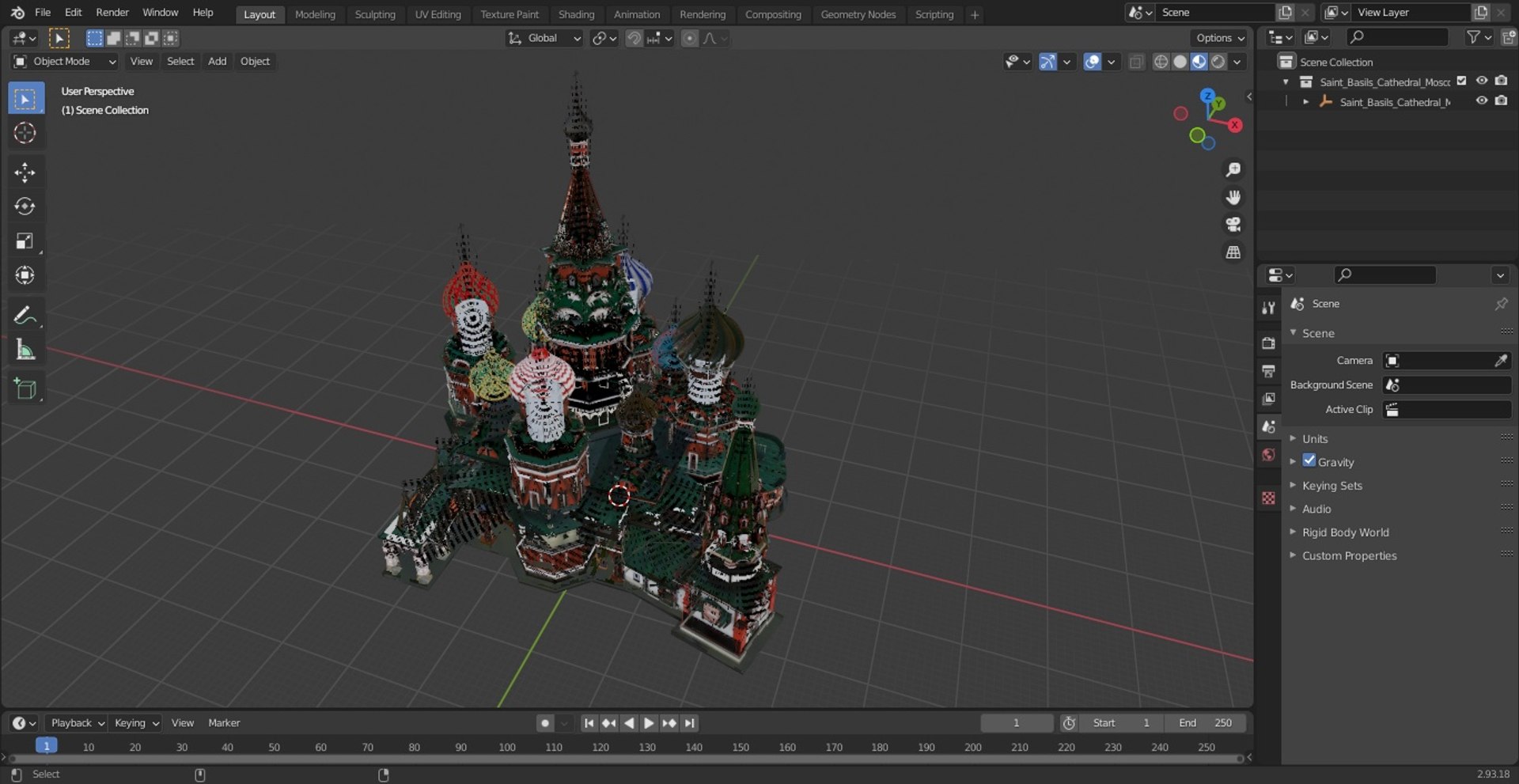This screenshot has height=784, width=1519.
Task: Open the View Layer properties tab
Action: pyautogui.click(x=1269, y=399)
